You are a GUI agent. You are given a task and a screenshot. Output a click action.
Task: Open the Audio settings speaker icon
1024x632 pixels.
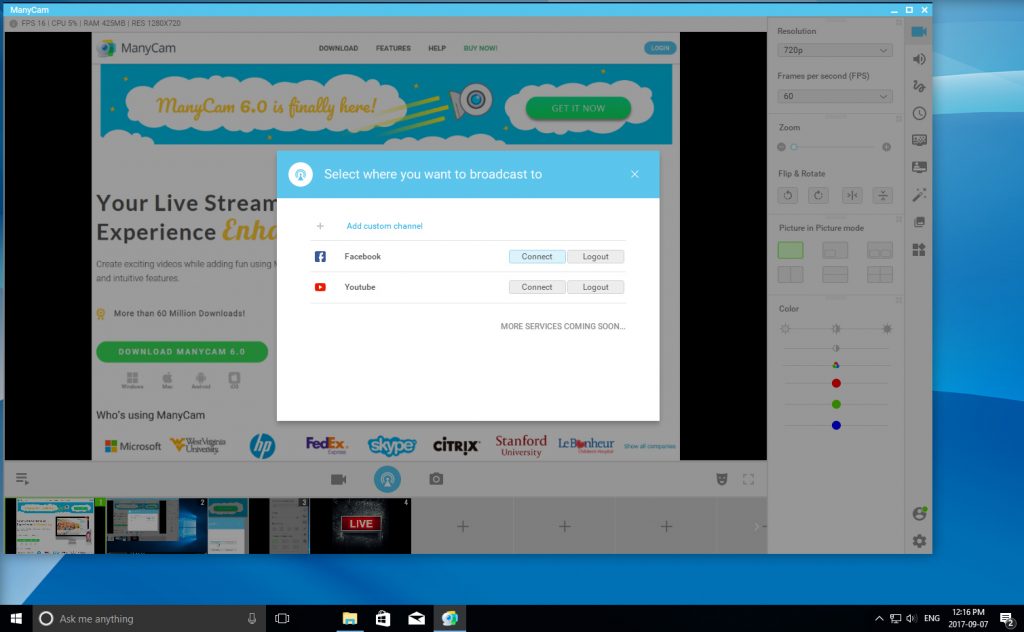919,59
